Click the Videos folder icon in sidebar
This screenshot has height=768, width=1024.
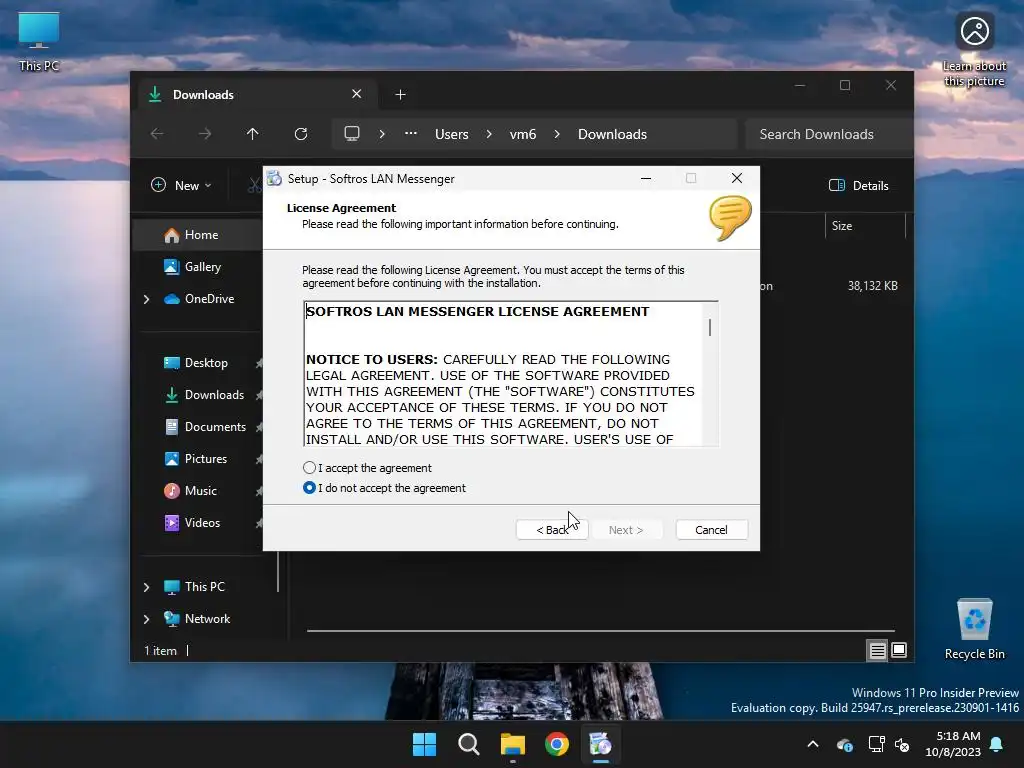[172, 522]
